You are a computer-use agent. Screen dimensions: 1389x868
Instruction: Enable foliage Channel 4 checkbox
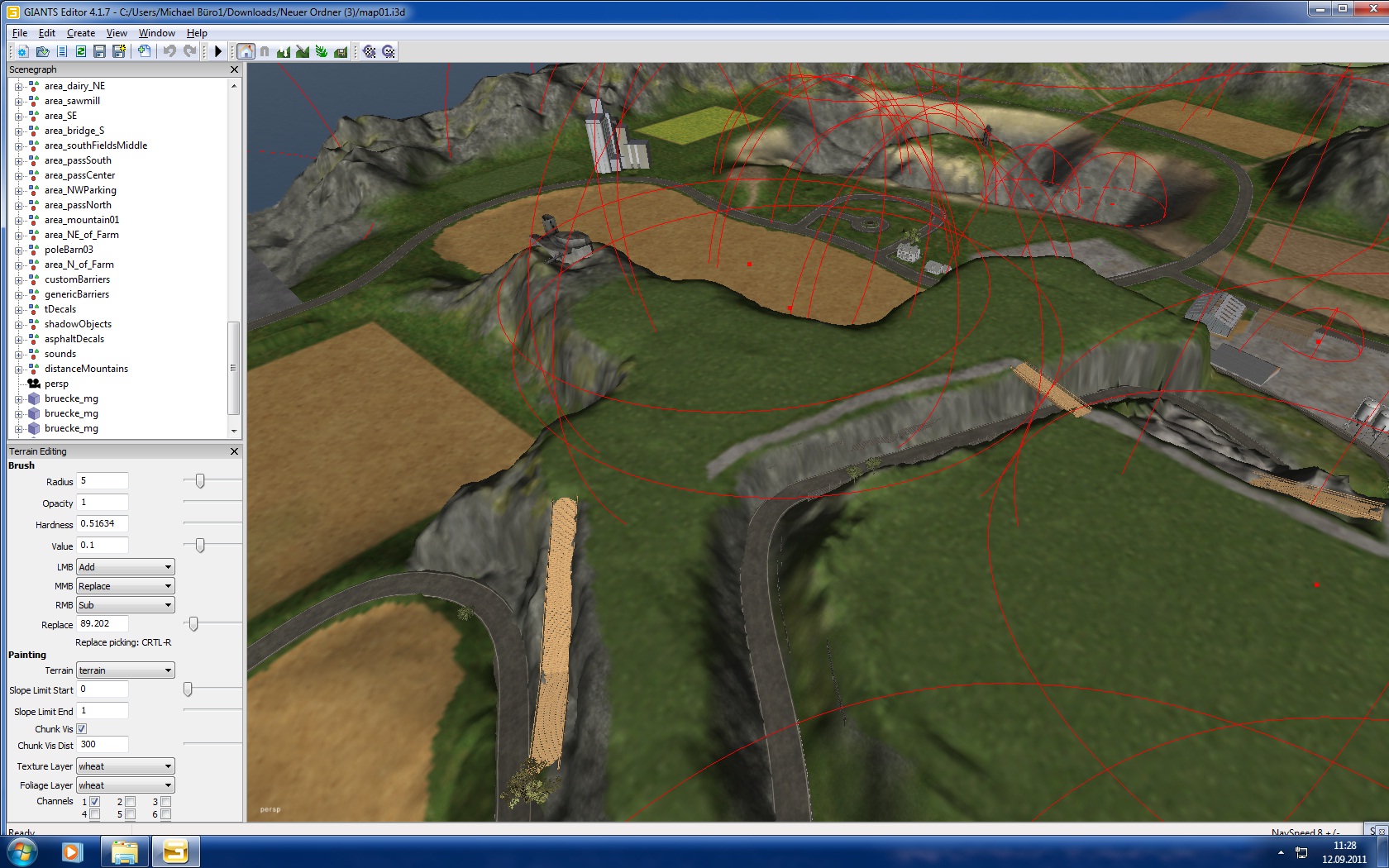pos(95,815)
